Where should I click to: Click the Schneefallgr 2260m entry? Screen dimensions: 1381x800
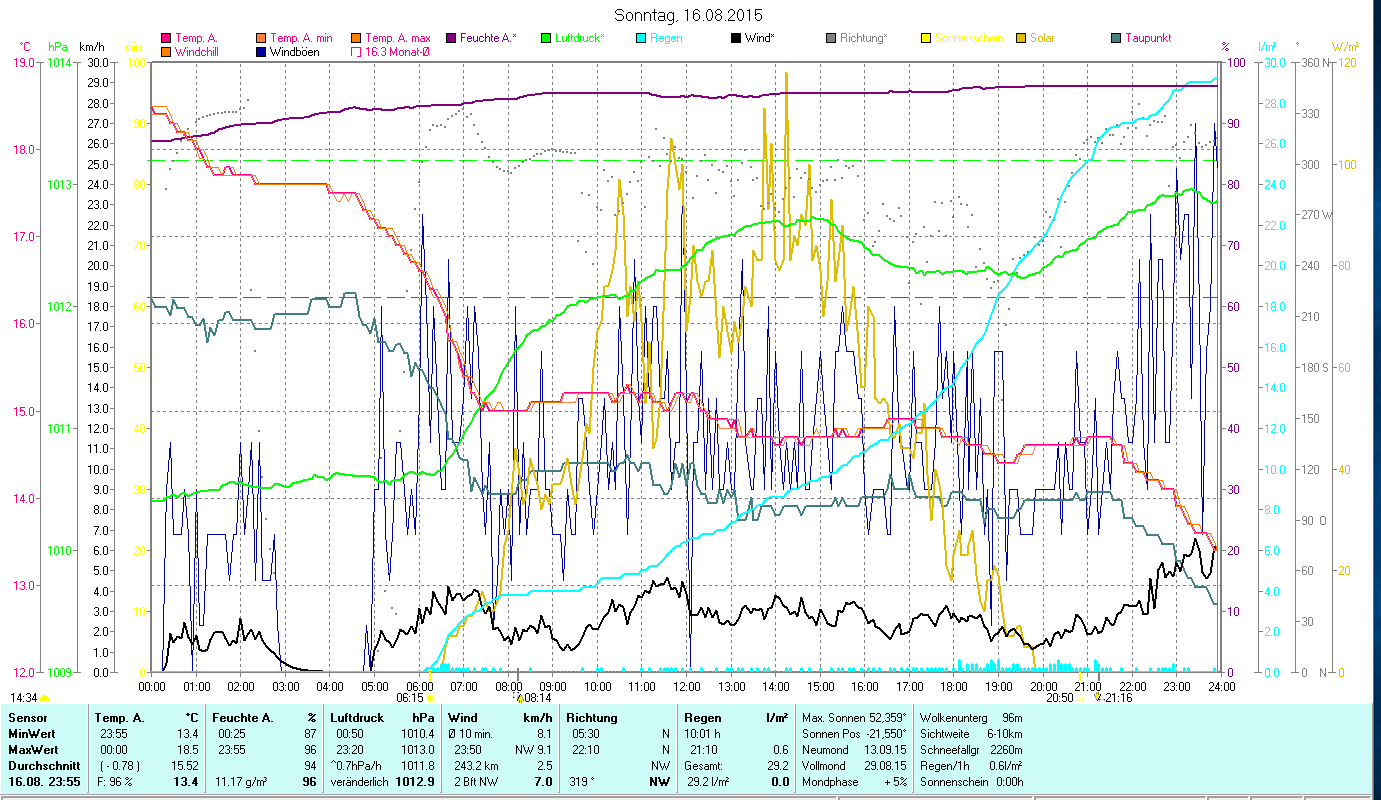pyautogui.click(x=971, y=750)
